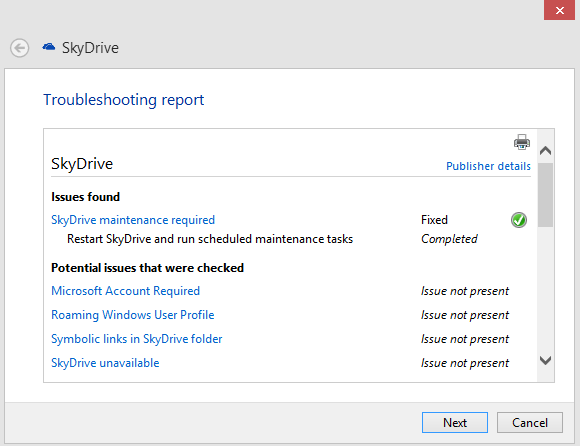Click the 'Fixed' status text

pyautogui.click(x=434, y=220)
